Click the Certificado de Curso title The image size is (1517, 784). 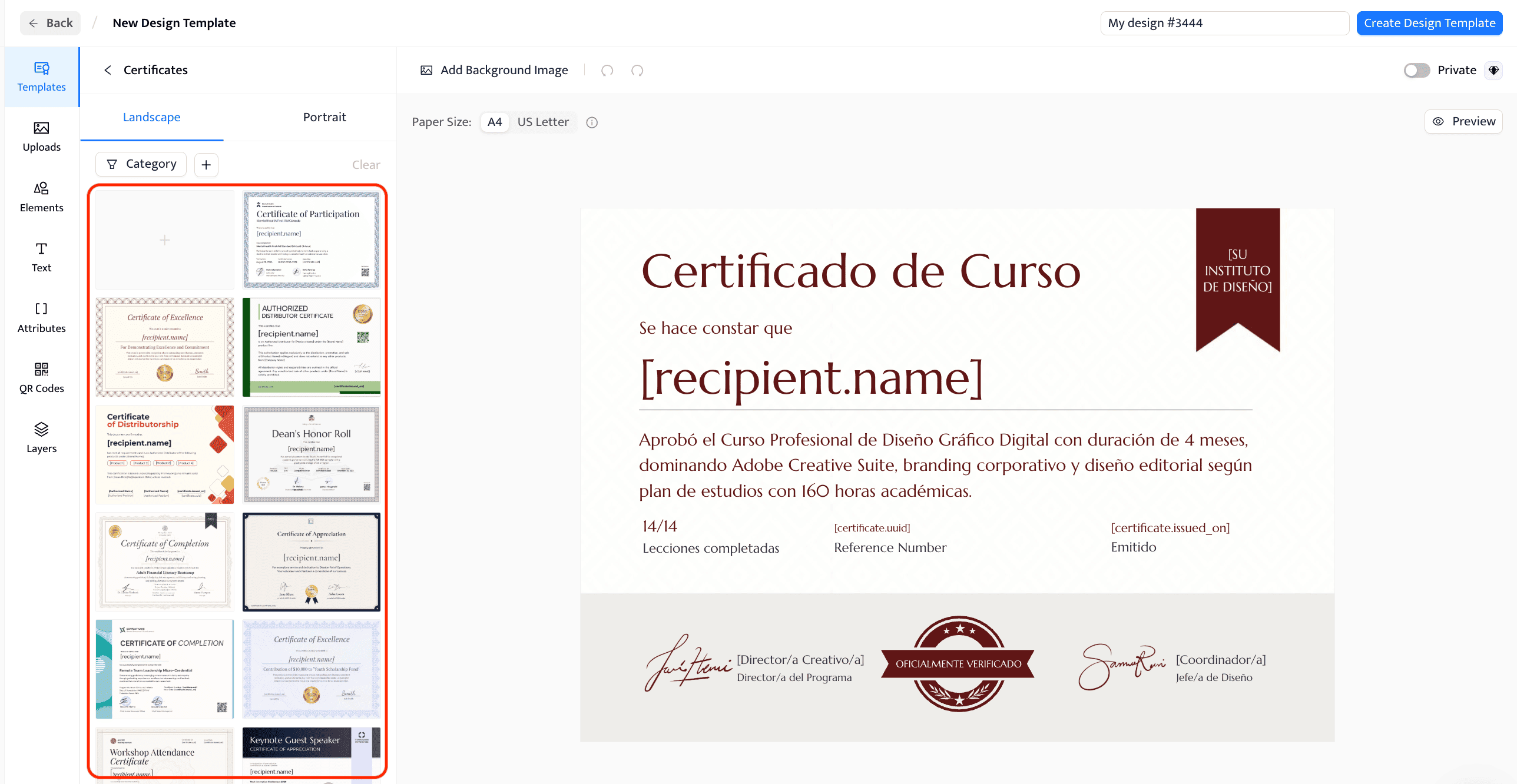[x=861, y=272]
